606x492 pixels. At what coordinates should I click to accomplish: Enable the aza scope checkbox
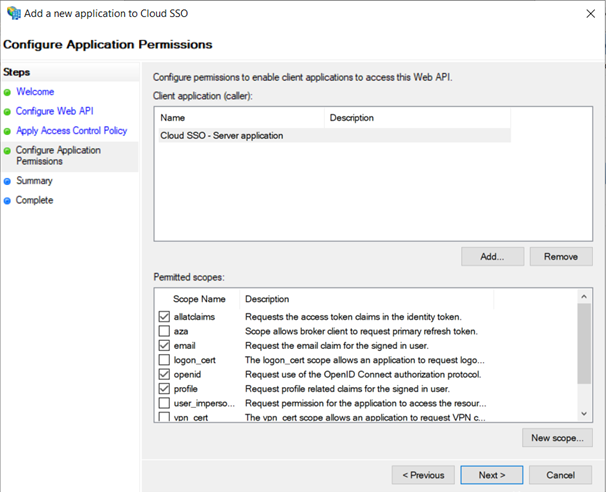pyautogui.click(x=165, y=331)
